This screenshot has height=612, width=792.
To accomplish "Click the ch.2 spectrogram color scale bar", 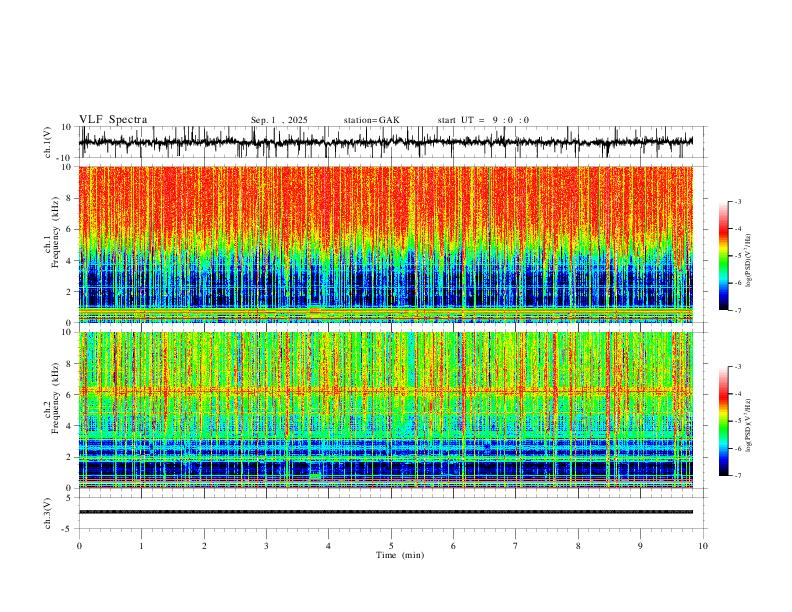I will point(724,421).
